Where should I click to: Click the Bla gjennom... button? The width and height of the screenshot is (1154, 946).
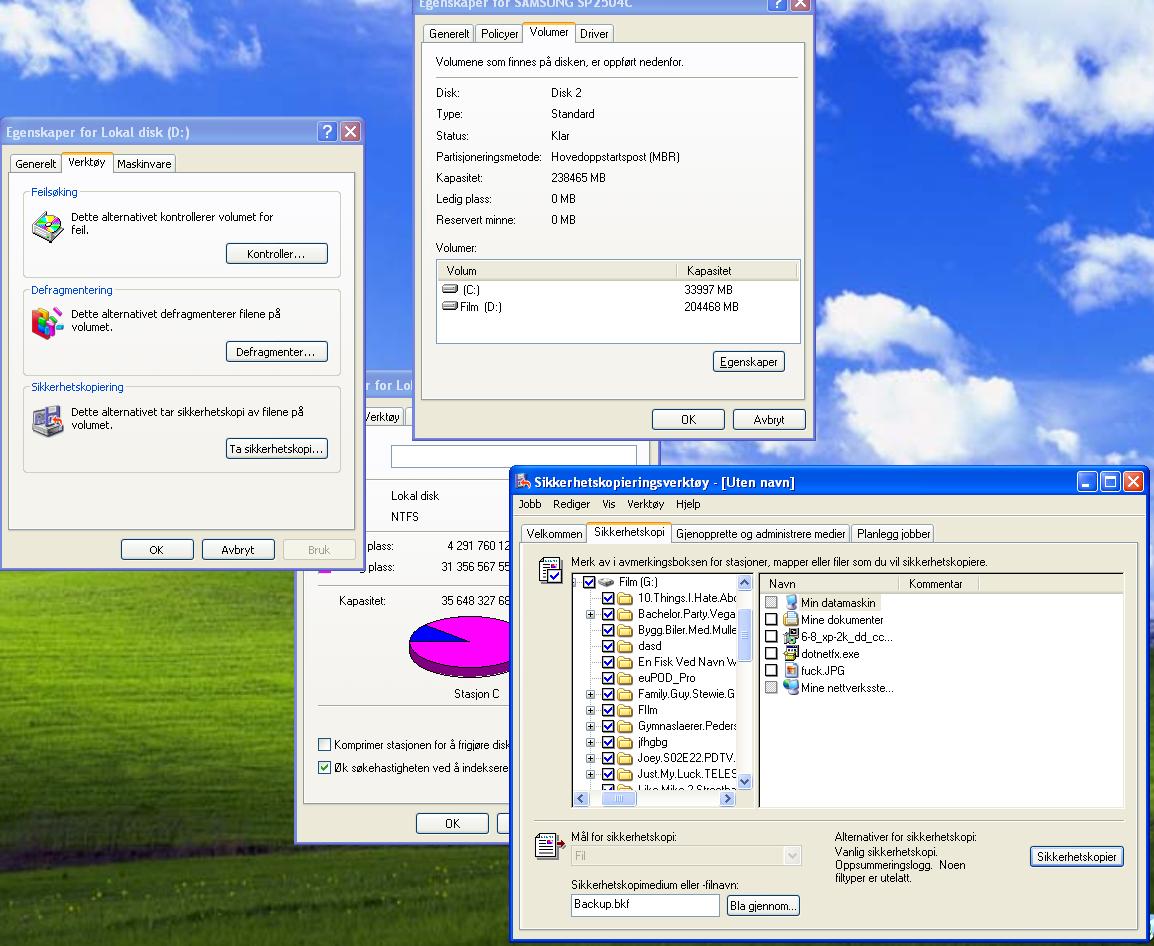[763, 906]
